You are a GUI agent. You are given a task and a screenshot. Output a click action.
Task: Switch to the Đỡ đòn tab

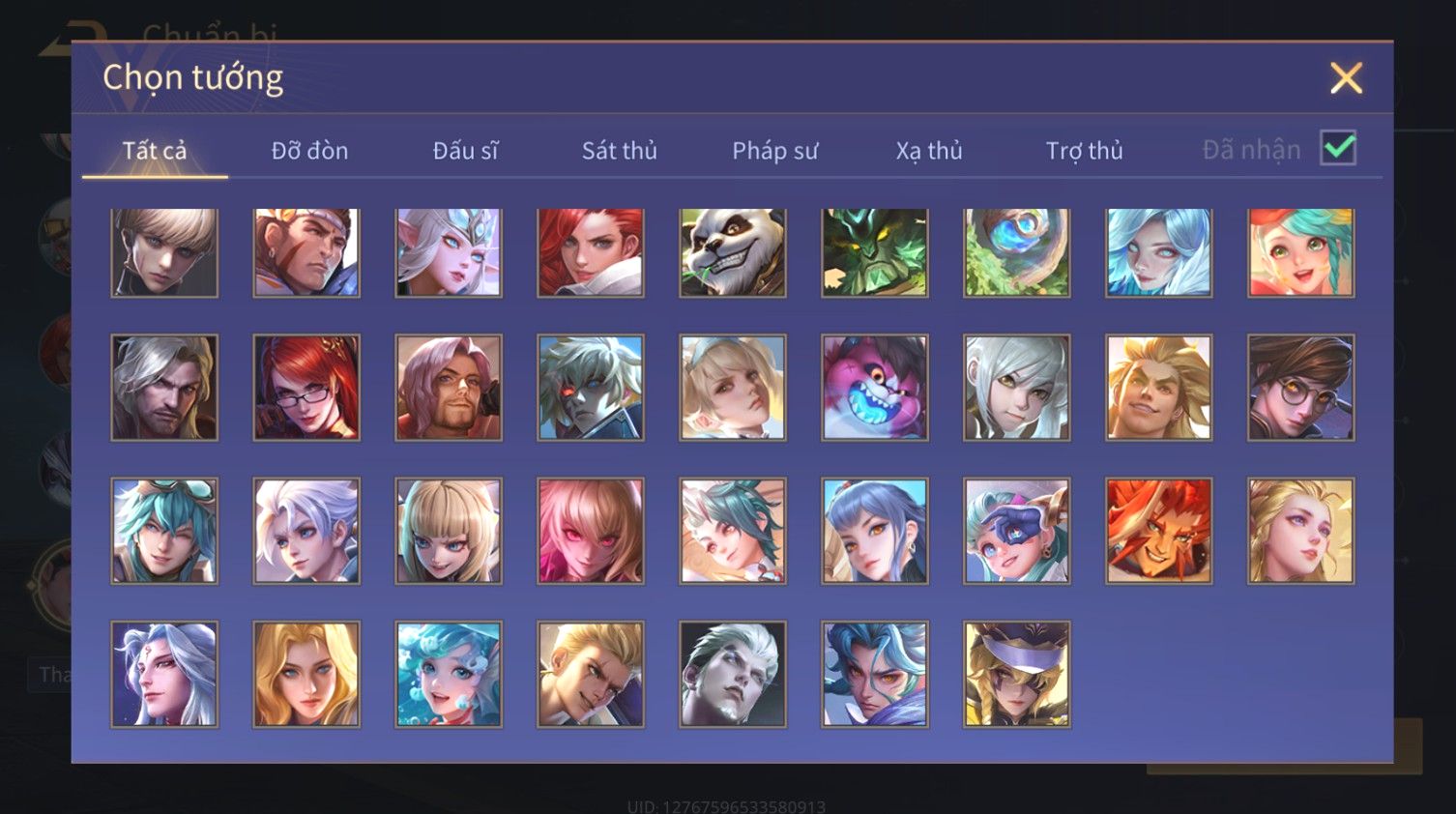309,151
